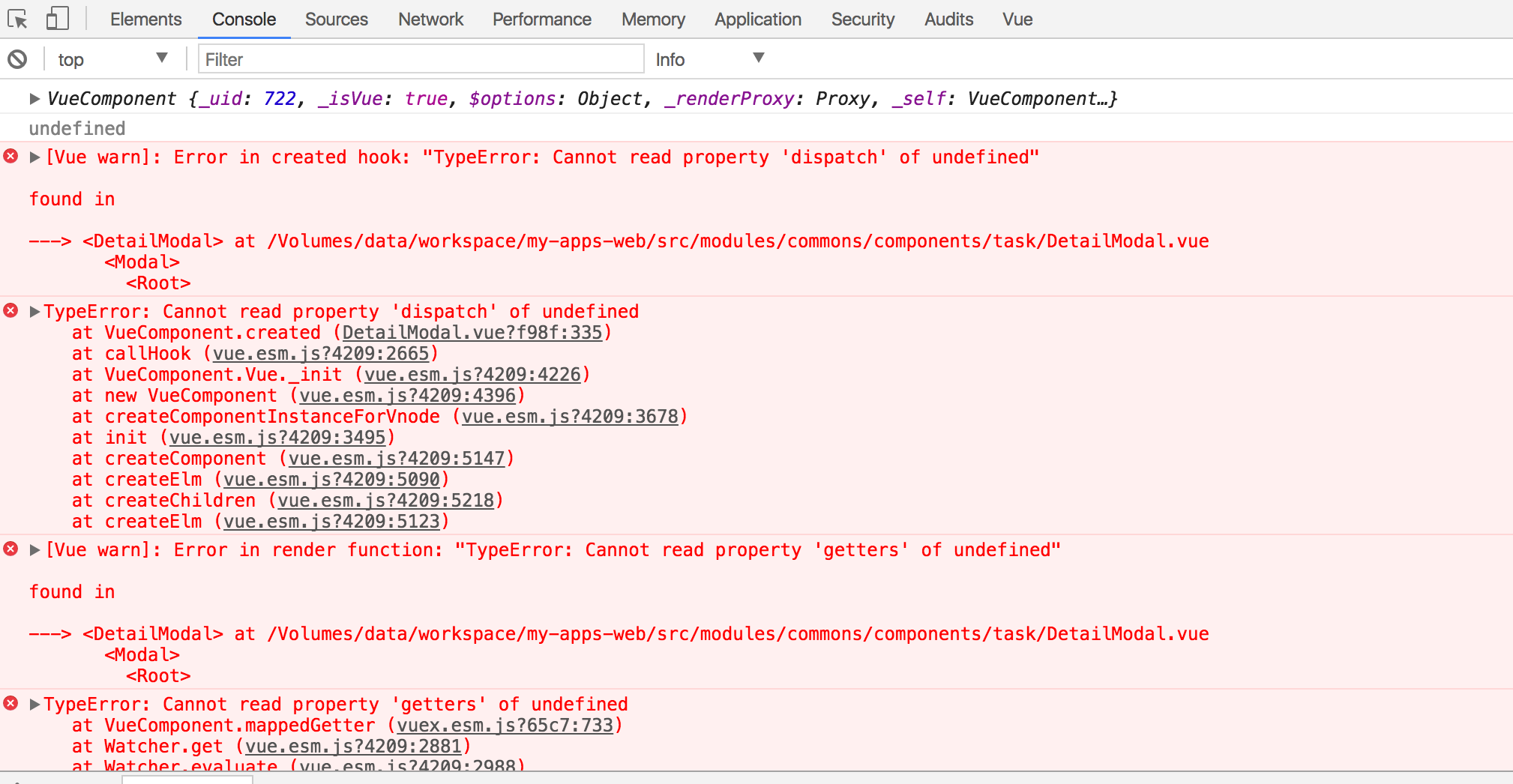Screen dimensions: 1513x784
Task: Select the Sources panel
Action: [336, 19]
